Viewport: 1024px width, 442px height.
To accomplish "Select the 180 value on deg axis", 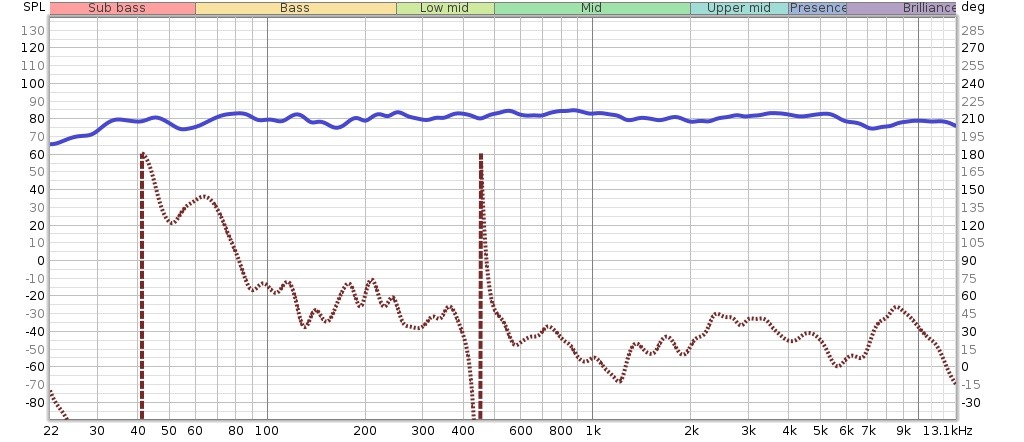I will (x=971, y=154).
